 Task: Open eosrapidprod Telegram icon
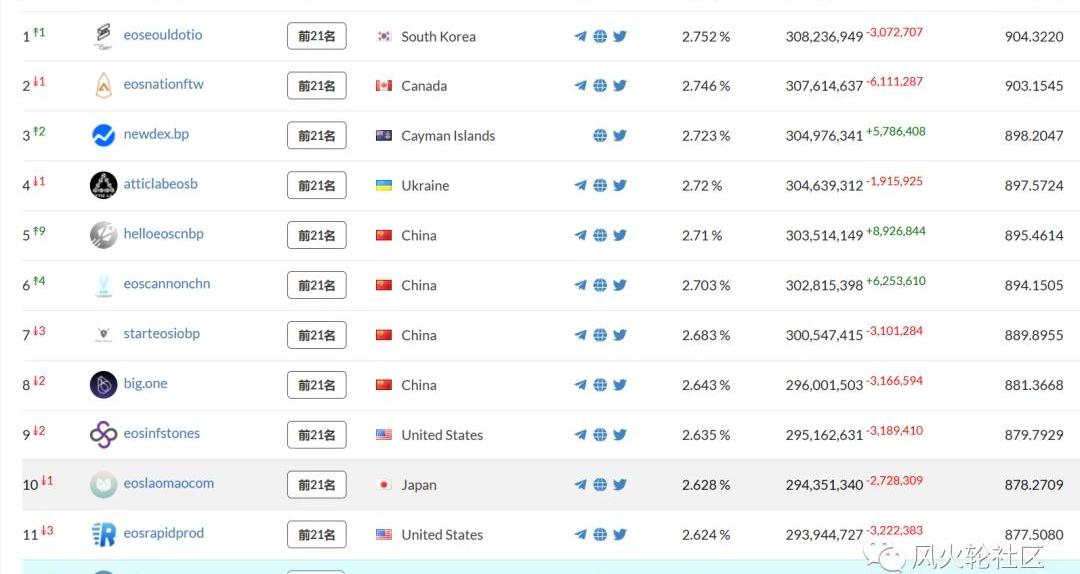tap(581, 534)
